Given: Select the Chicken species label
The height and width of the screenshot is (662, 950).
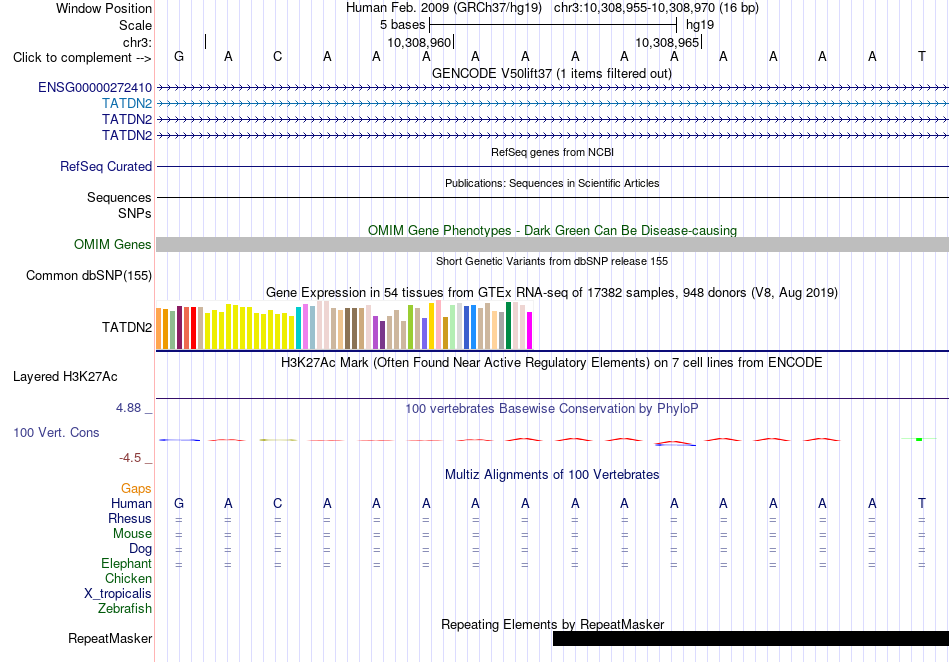Looking at the screenshot, I should [128, 579].
